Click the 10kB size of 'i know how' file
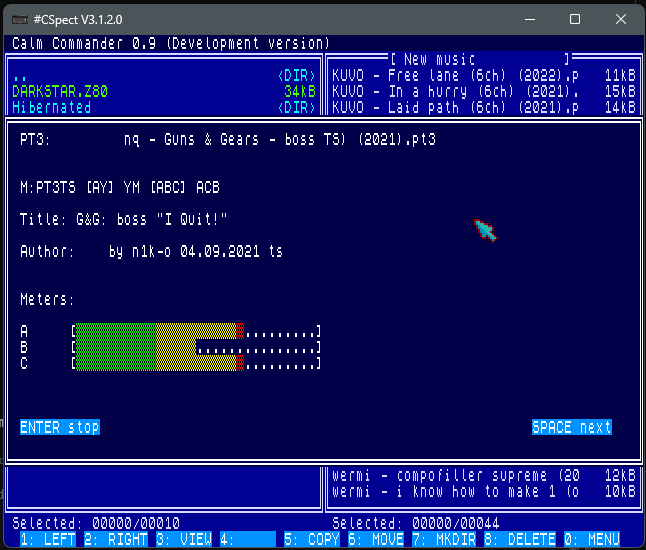The width and height of the screenshot is (646, 550). pyautogui.click(x=620, y=491)
